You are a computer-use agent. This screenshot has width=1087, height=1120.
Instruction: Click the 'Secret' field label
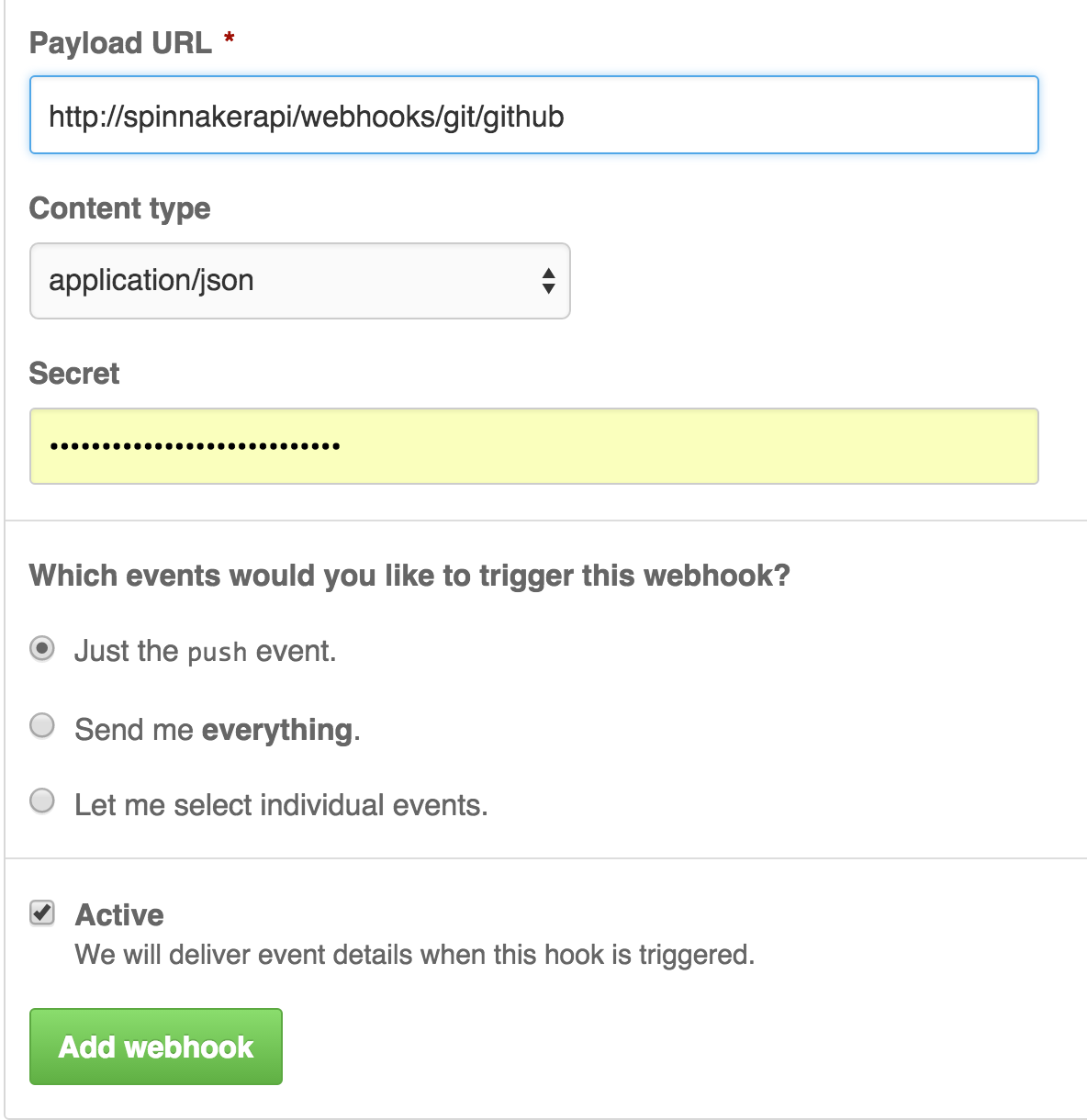pos(74,373)
